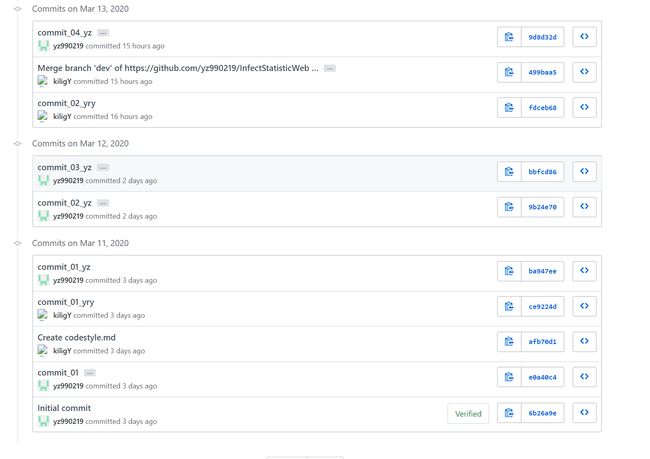Open commit hash afb70d1

click(543, 342)
